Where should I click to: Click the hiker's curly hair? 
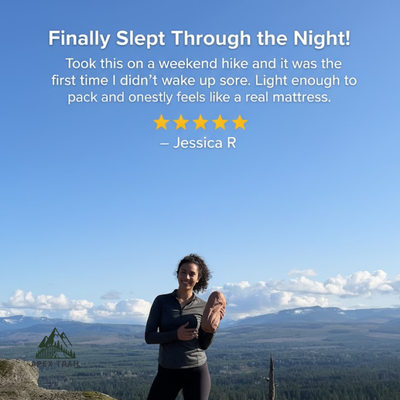197,268
